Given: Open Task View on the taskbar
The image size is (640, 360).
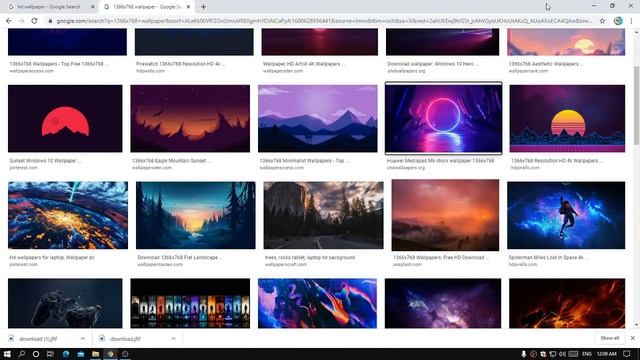Looking at the screenshot, I should (50, 354).
